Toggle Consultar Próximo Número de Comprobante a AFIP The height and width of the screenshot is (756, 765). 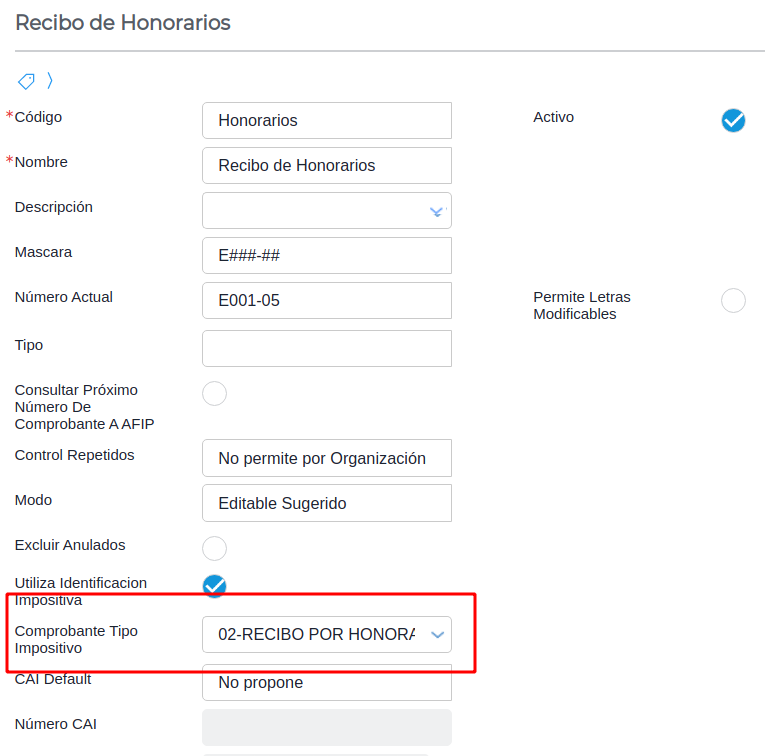(x=214, y=394)
